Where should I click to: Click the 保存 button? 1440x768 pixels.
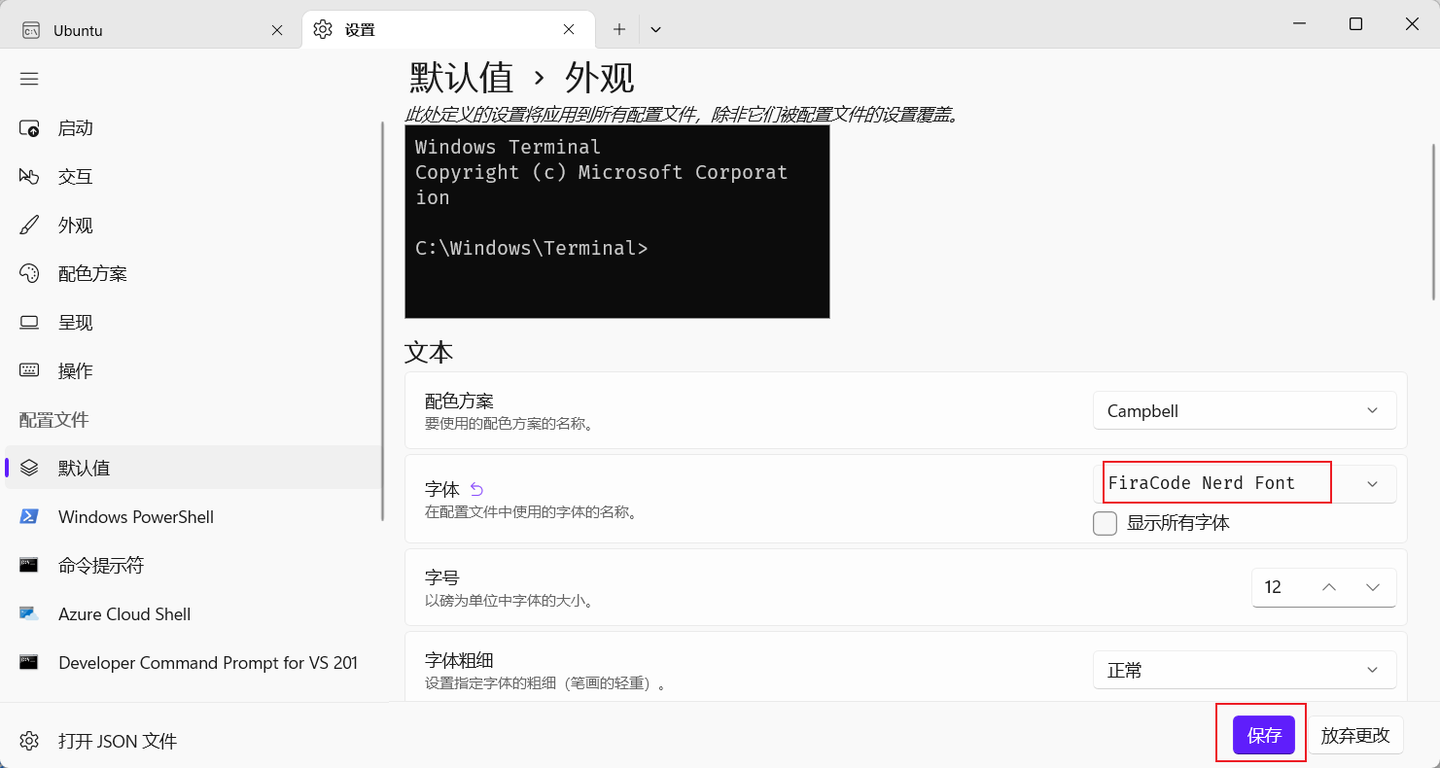pyautogui.click(x=1261, y=734)
